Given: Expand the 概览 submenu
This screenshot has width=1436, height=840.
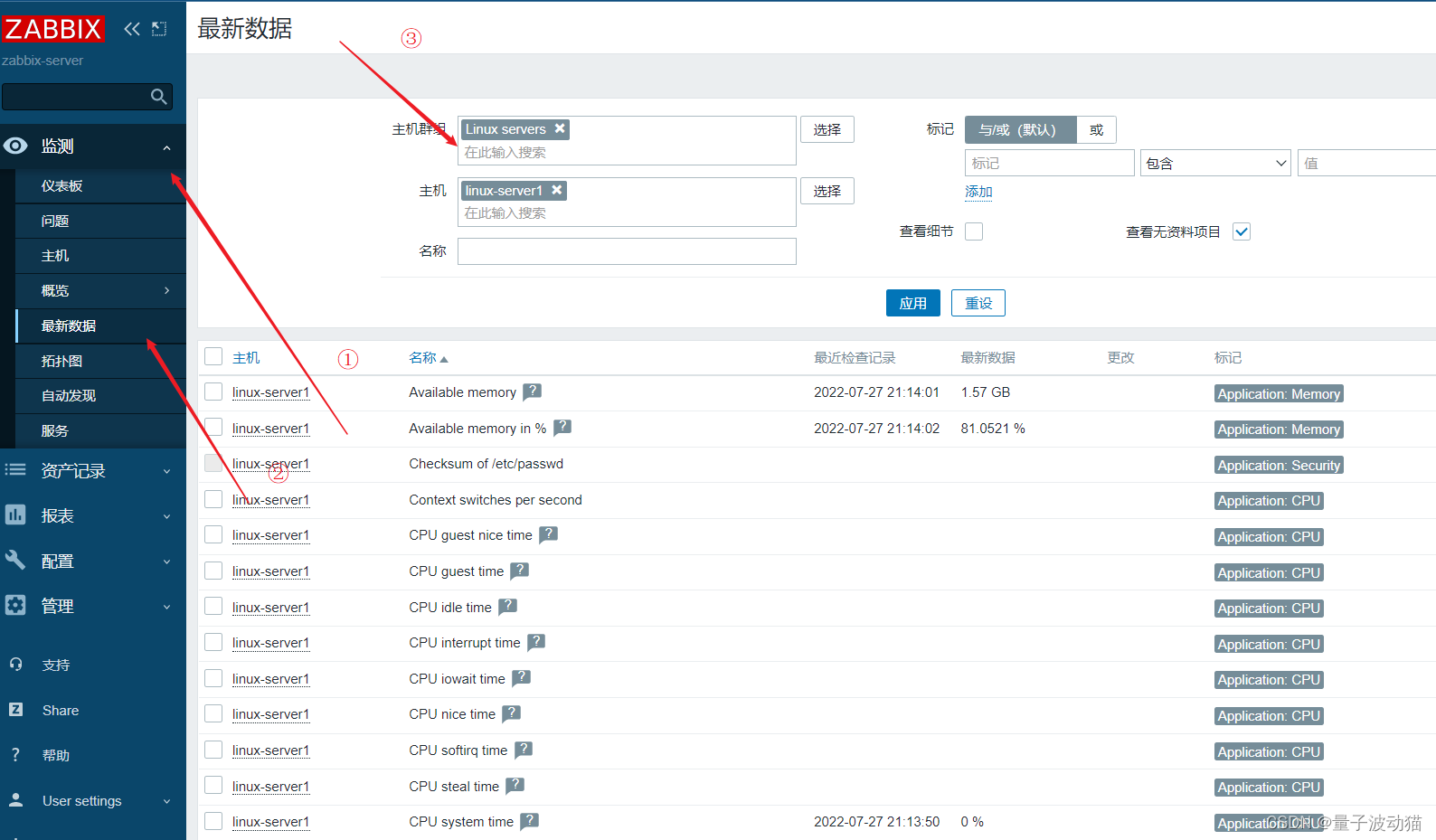Looking at the screenshot, I should click(x=166, y=290).
